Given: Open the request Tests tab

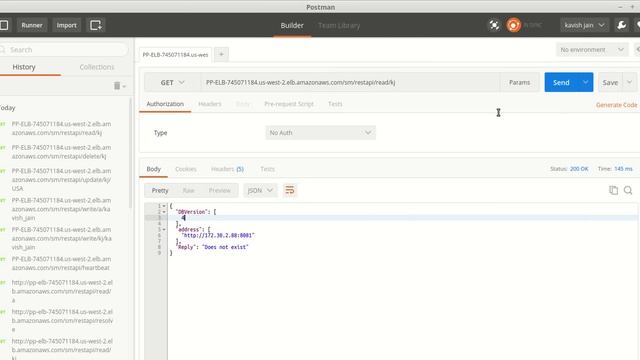Looking at the screenshot, I should (x=335, y=104).
